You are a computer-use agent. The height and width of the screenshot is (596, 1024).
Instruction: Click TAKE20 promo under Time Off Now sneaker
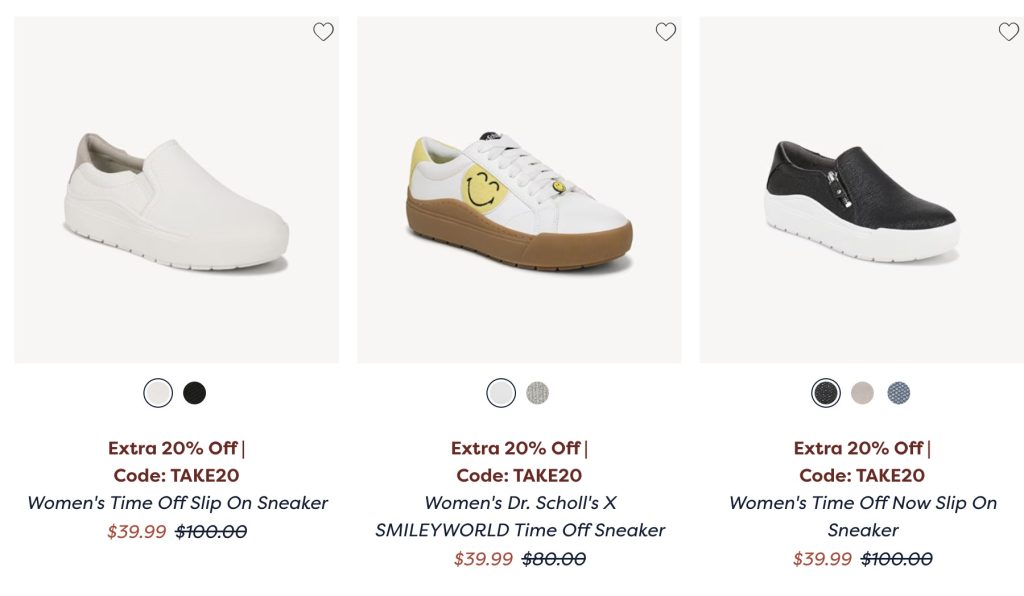[863, 475]
